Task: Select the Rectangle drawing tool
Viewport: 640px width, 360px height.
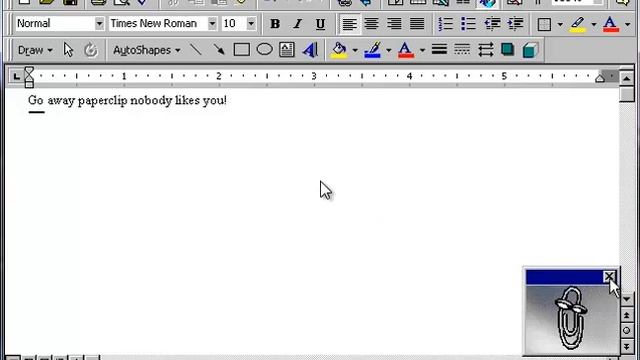Action: click(242, 50)
